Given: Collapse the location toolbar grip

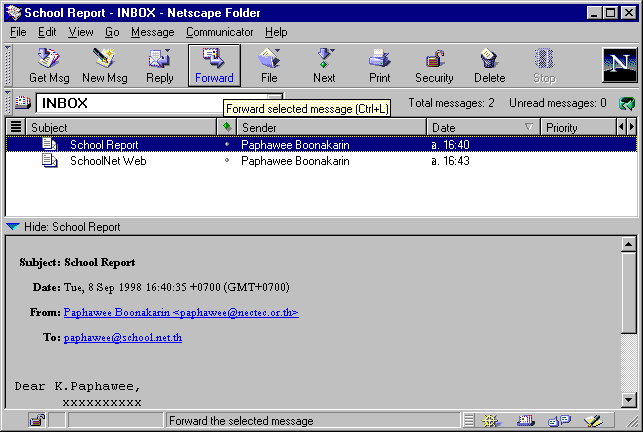Looking at the screenshot, I should (x=7, y=103).
